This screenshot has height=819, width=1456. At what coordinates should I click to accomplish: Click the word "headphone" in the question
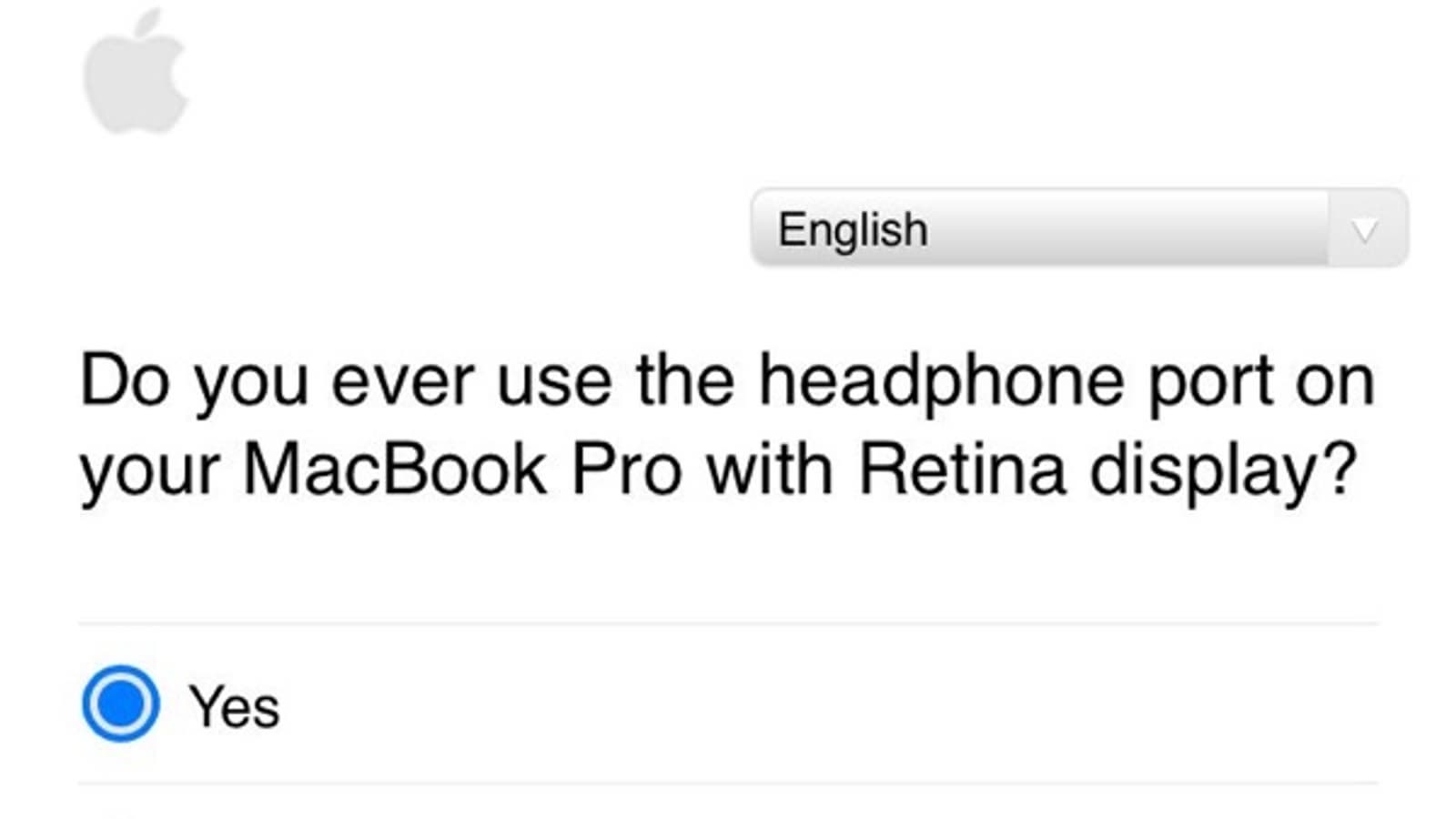pos(941,380)
